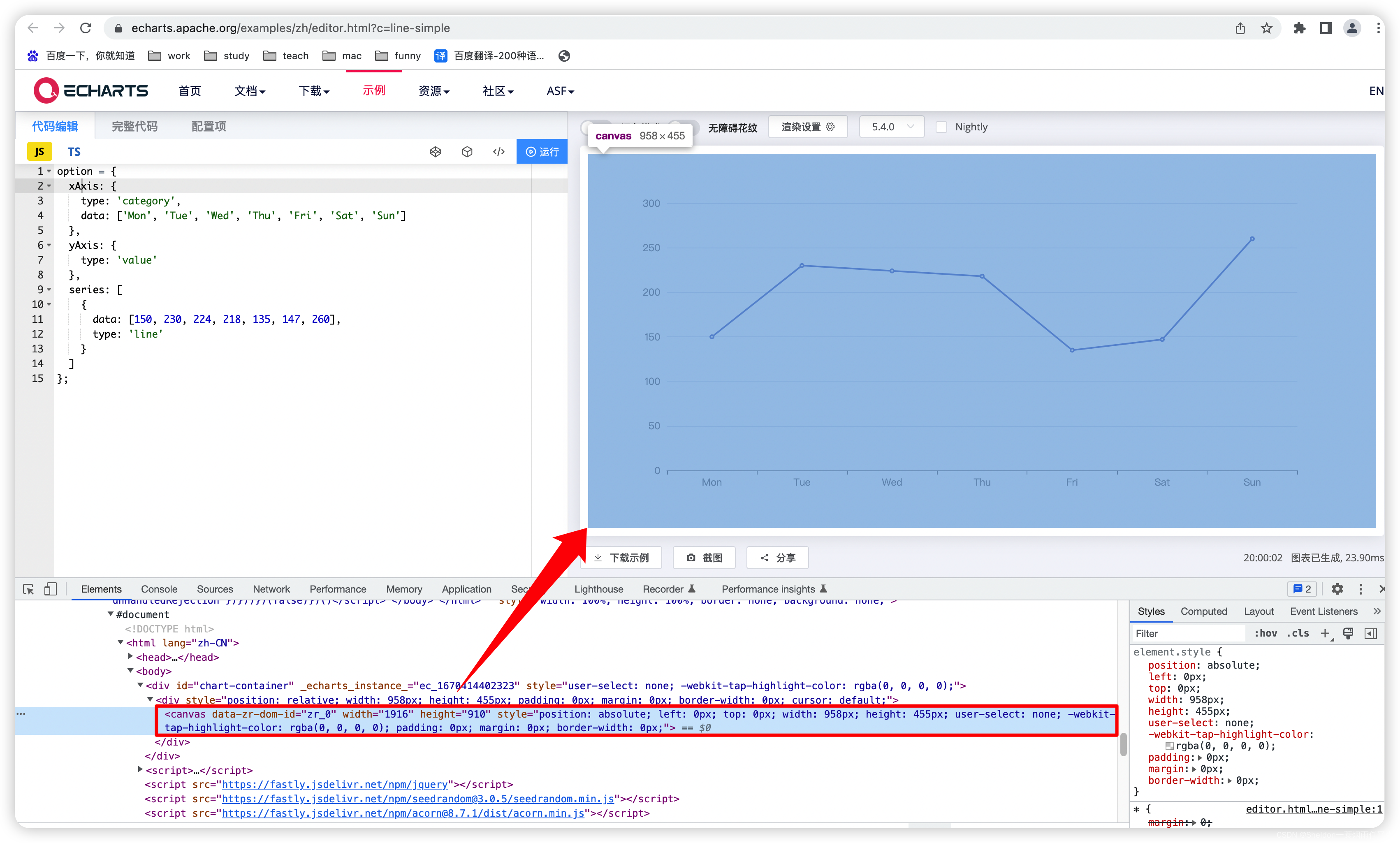The height and width of the screenshot is (843, 1400).
Task: Enable the Nightly checkbox
Action: click(941, 127)
